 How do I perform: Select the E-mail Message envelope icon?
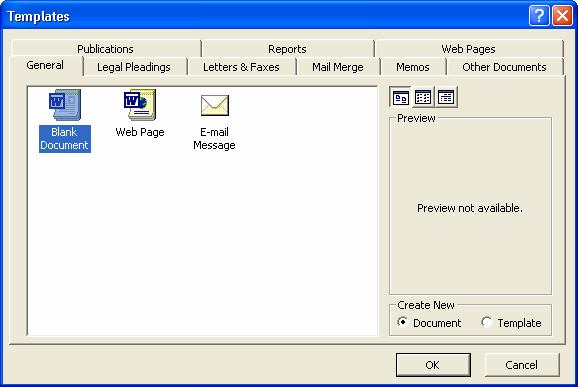tap(215, 105)
